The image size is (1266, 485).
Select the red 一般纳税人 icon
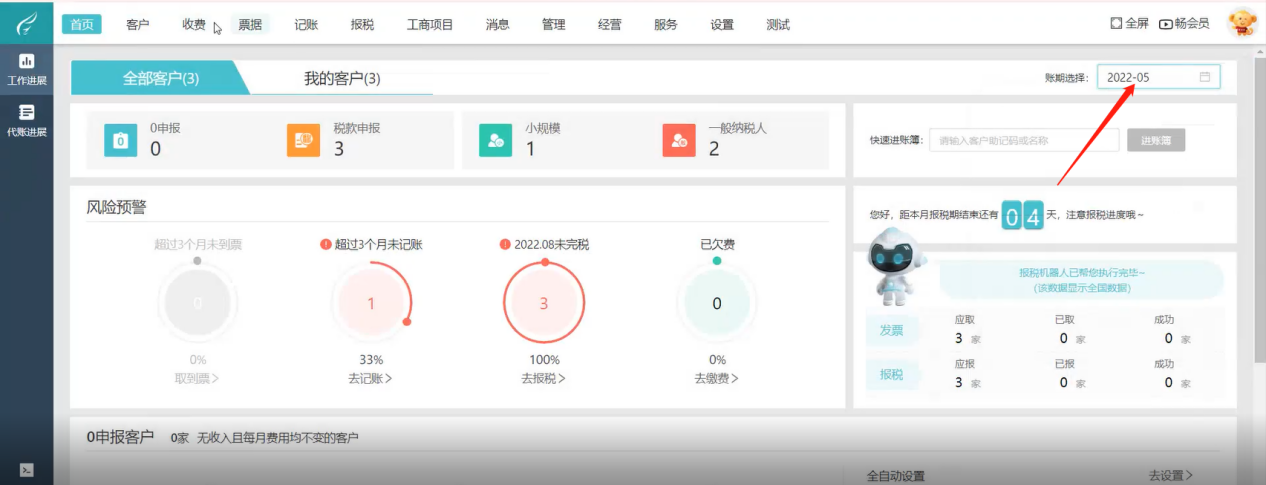[678, 141]
